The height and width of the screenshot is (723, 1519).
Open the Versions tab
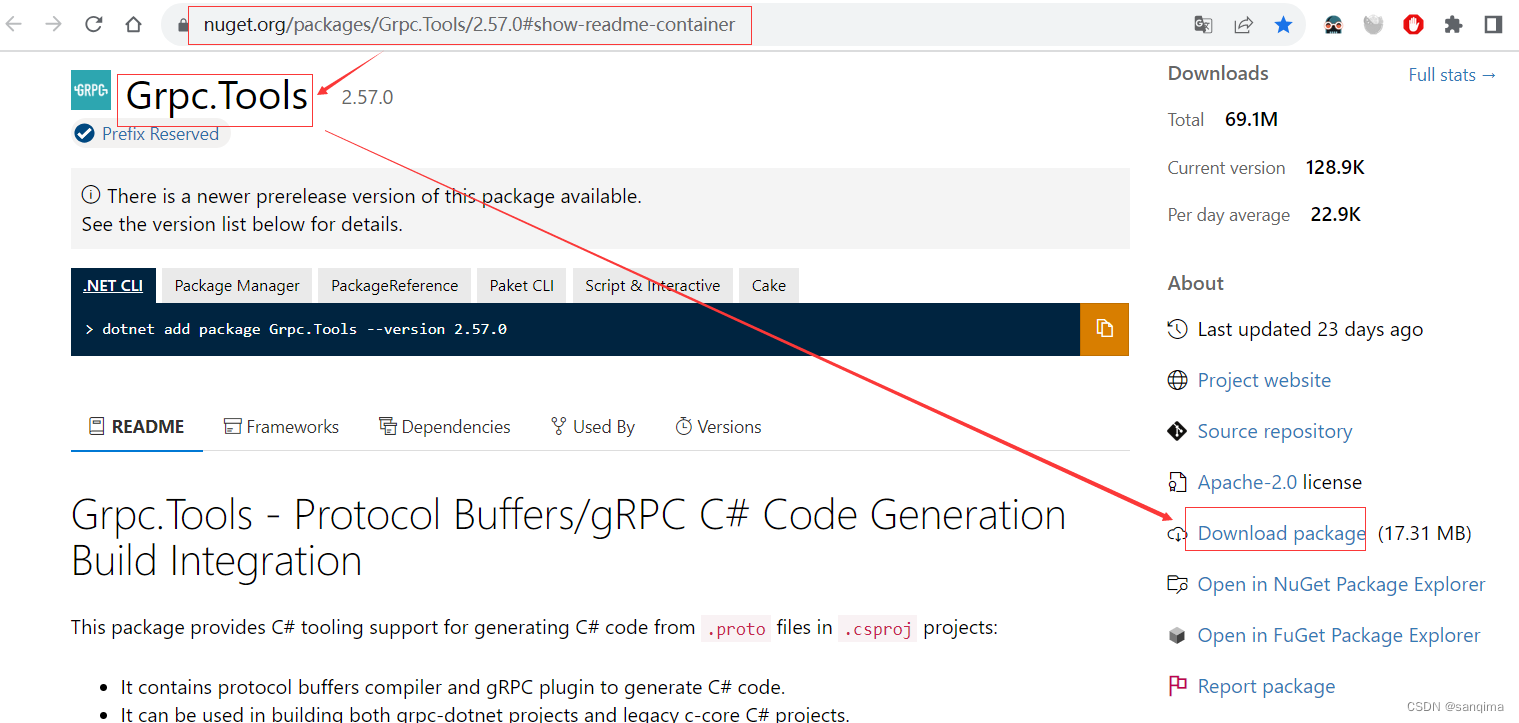pos(718,427)
